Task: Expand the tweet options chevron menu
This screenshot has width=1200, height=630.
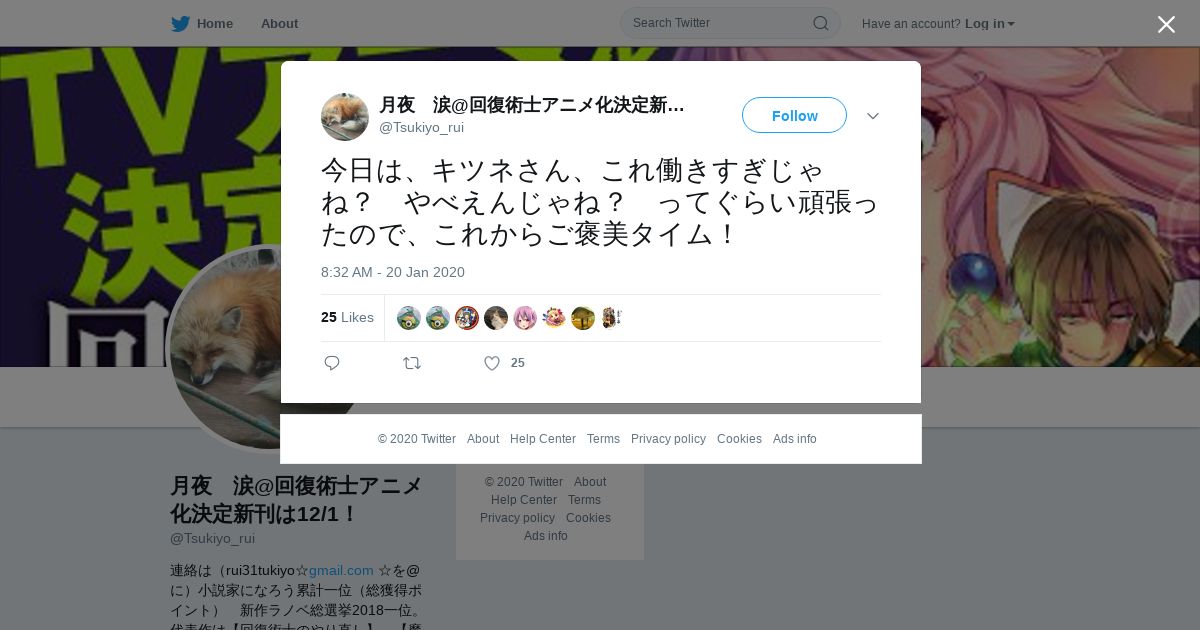Action: [x=873, y=116]
